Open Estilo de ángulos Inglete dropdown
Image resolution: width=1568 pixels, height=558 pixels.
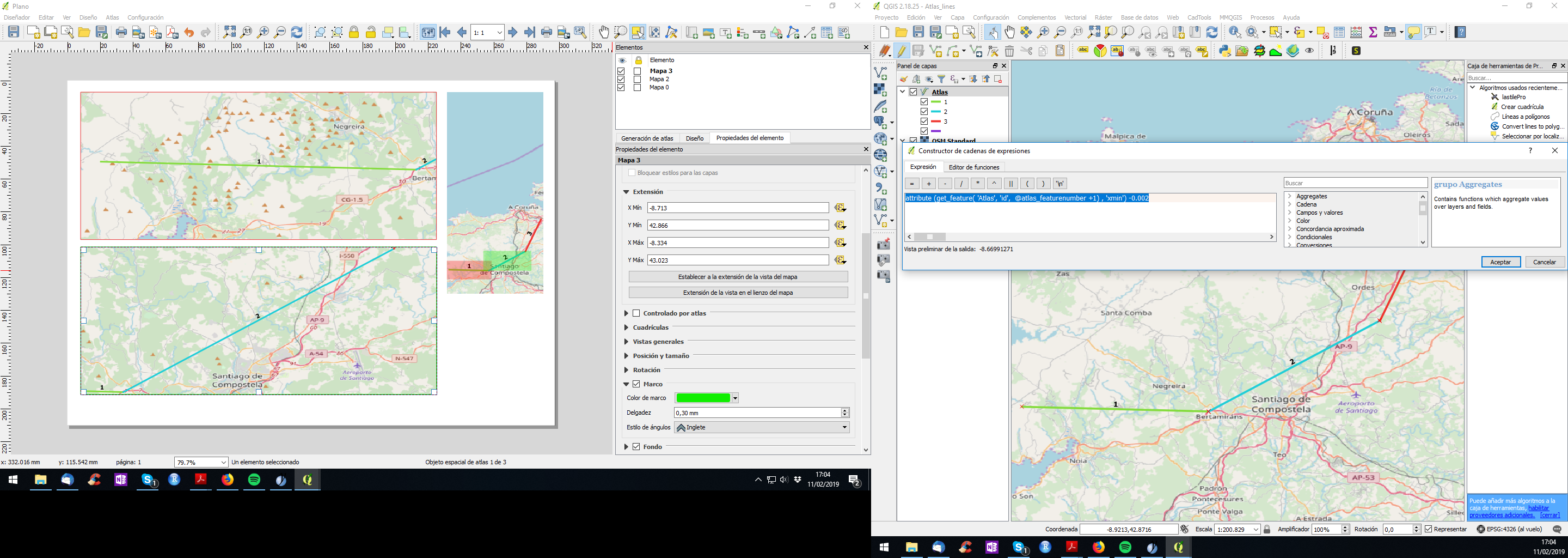[x=762, y=428]
